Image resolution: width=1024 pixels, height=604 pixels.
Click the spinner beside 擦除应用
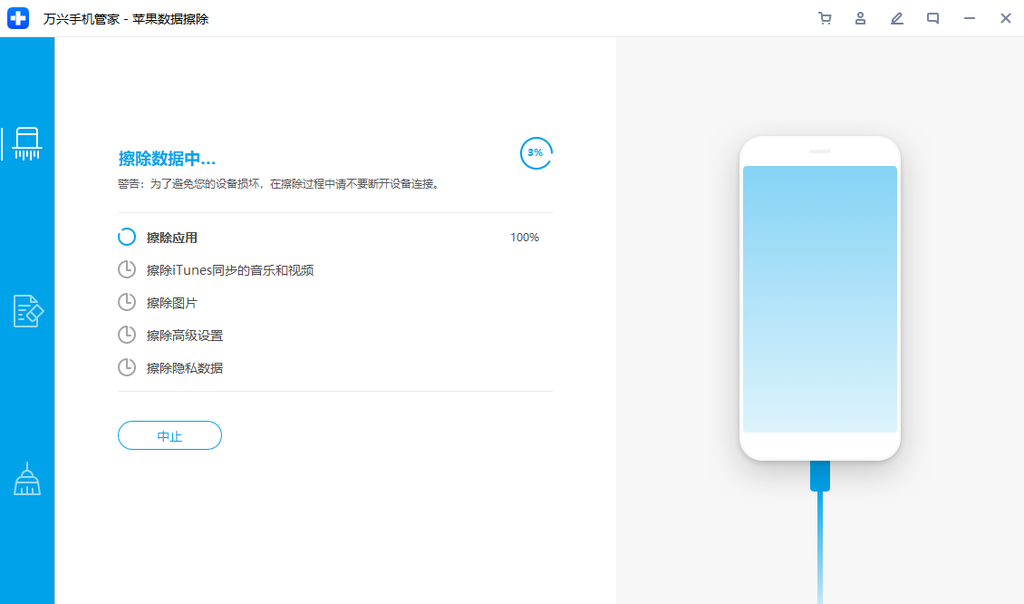pos(127,237)
